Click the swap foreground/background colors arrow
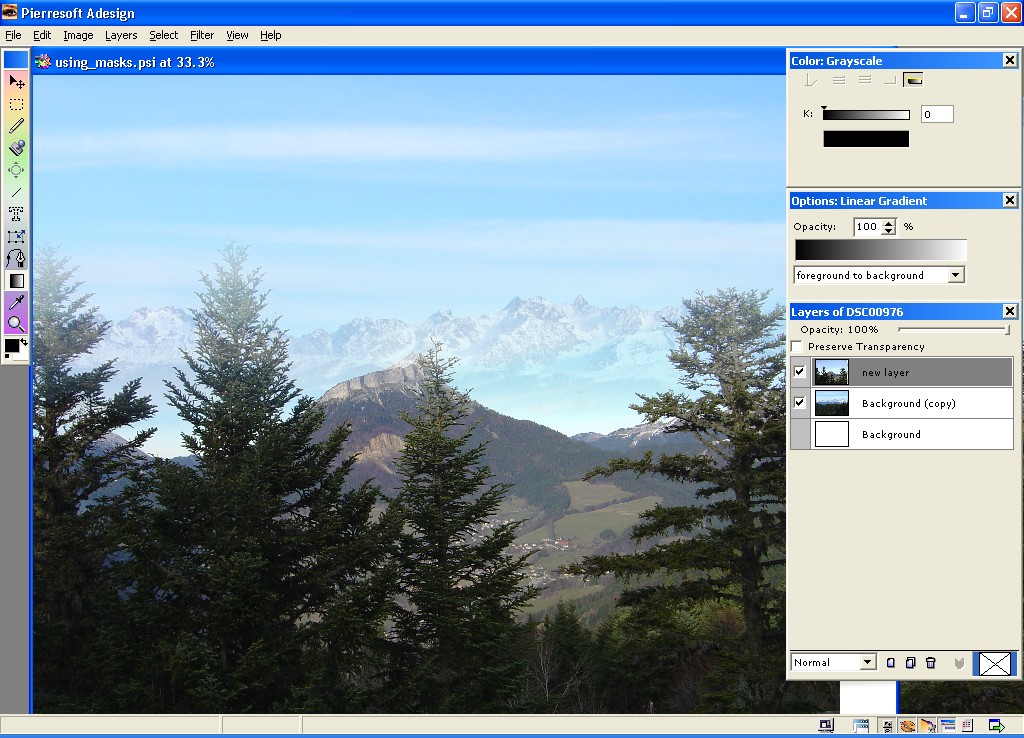This screenshot has width=1024, height=738. pos(24,342)
